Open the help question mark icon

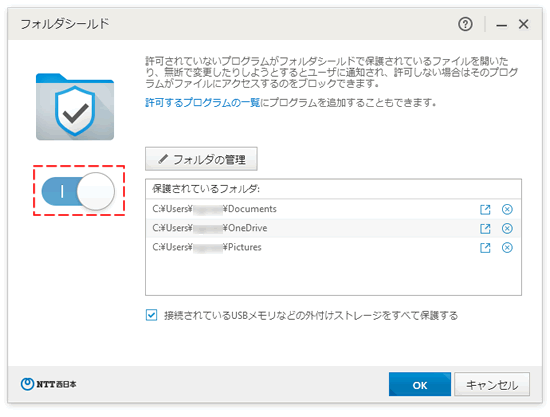(465, 24)
